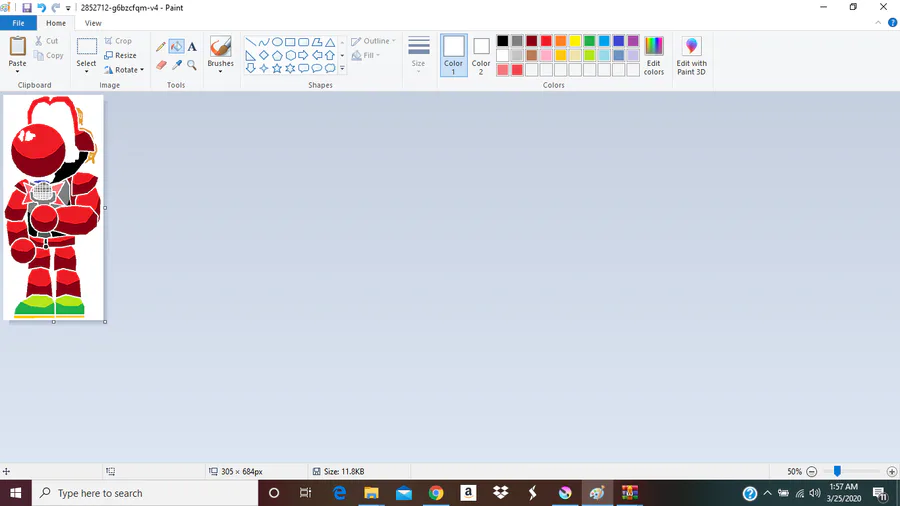Choose the Pentagon shape
This screenshot has height=506, width=900.
(277, 55)
